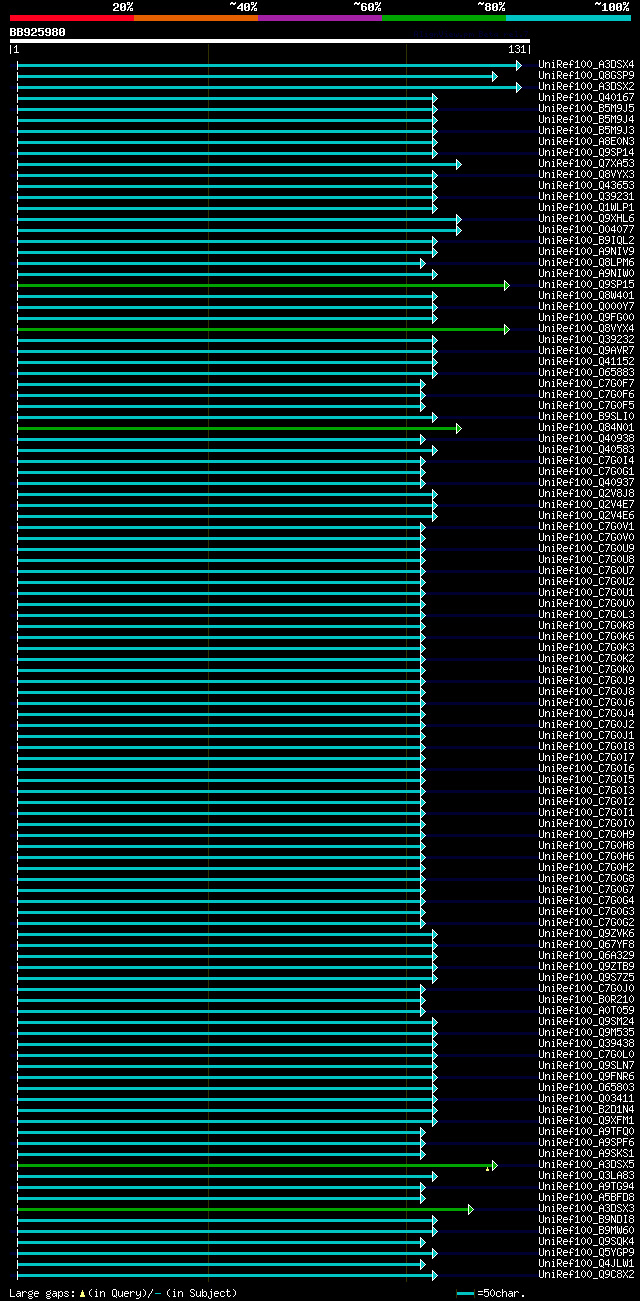
Task: Select the UniRef100_Q40937 label
Action: coord(586,483)
